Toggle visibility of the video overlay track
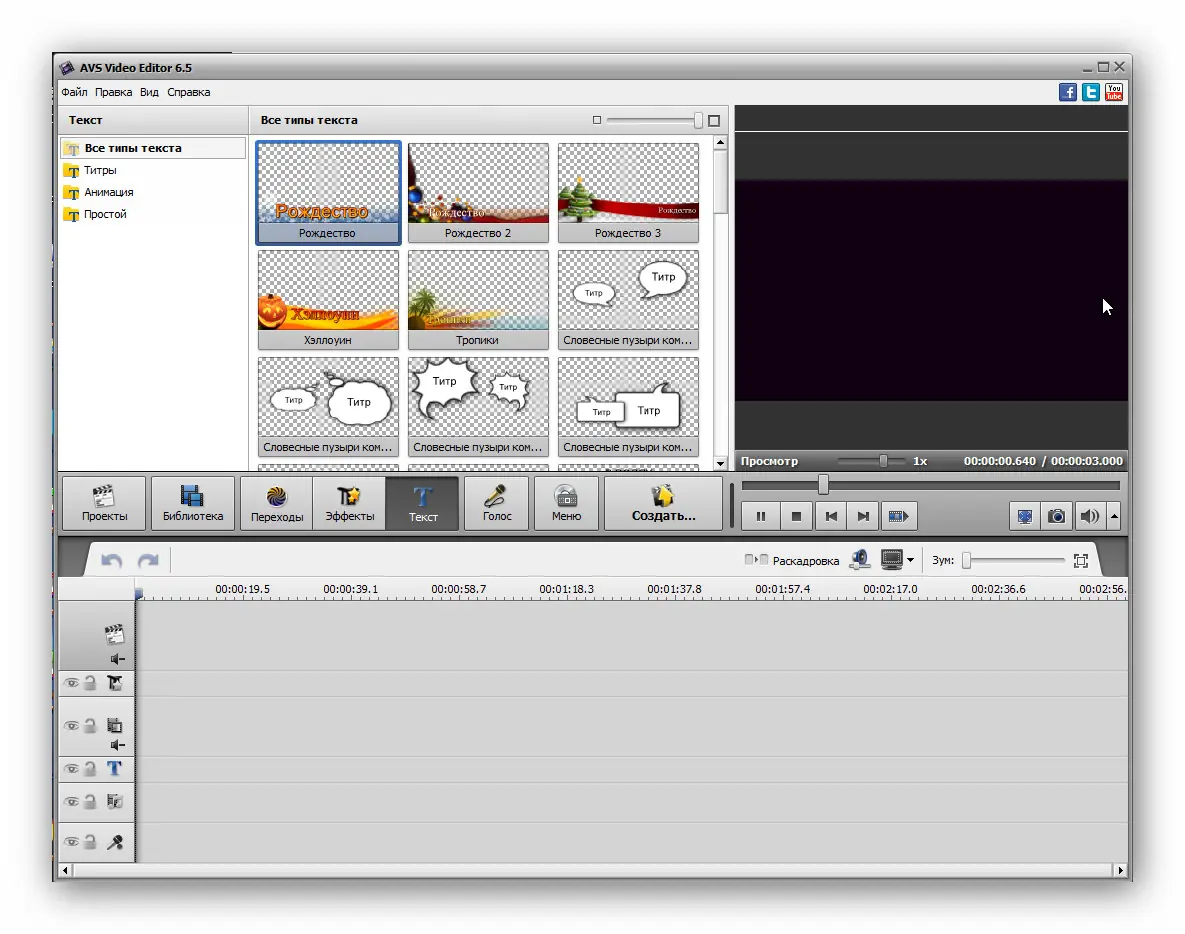 (72, 726)
